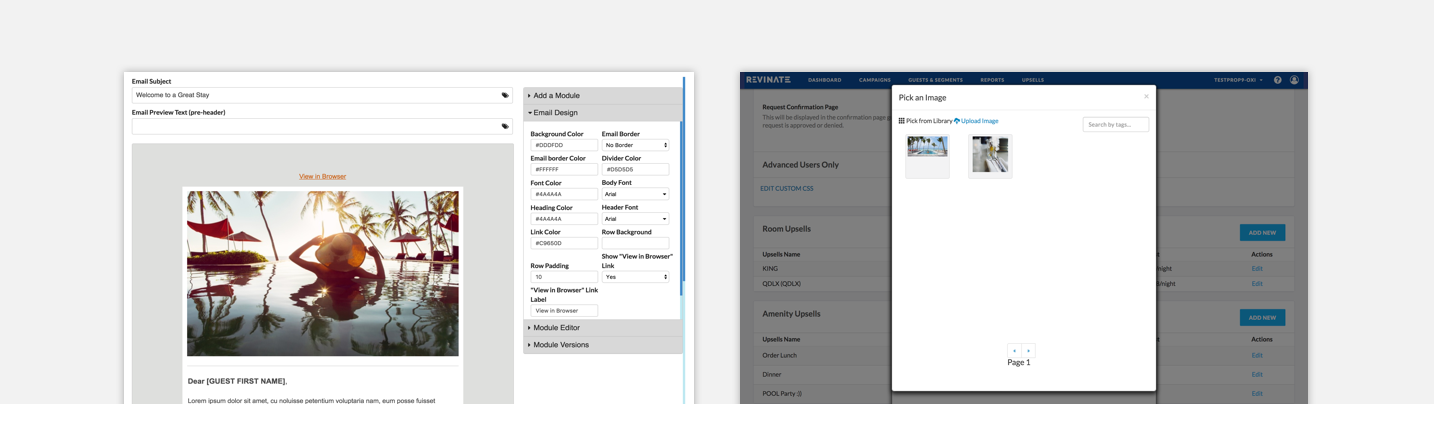
Task: Click the tag icon in Email Preview Text field
Action: pos(505,127)
